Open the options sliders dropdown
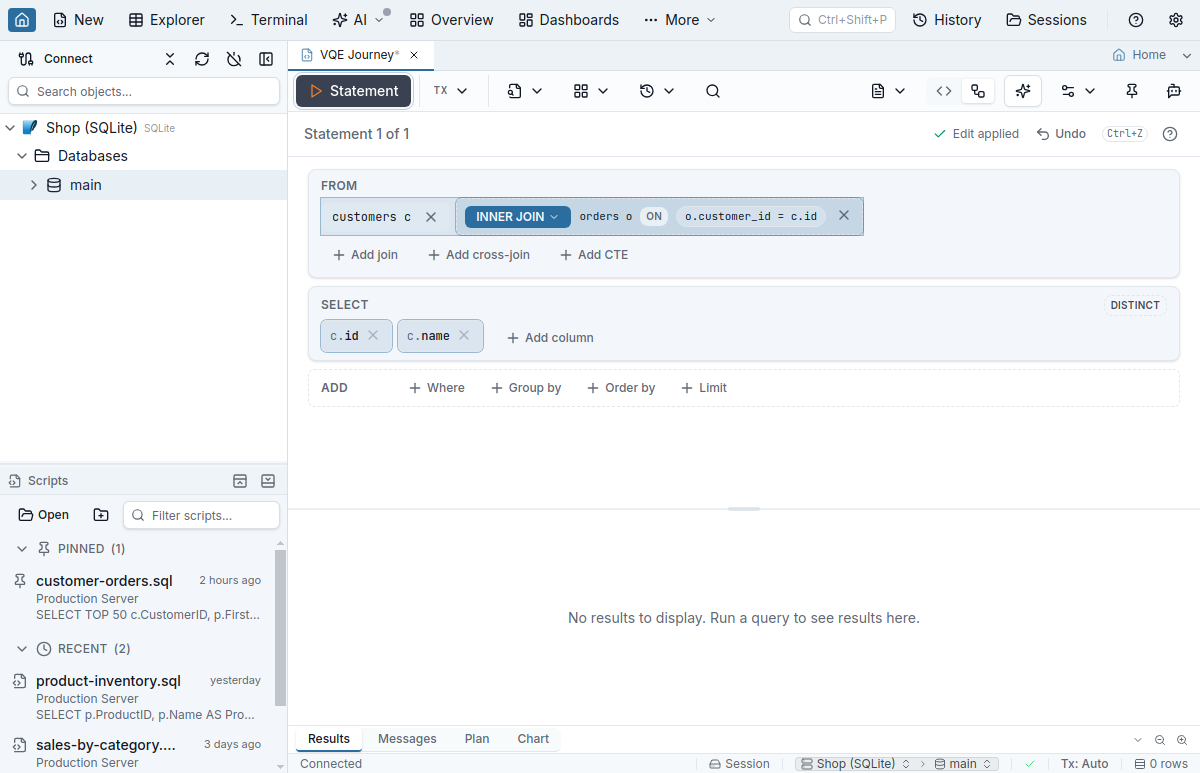The width and height of the screenshot is (1200, 773). [x=1078, y=91]
